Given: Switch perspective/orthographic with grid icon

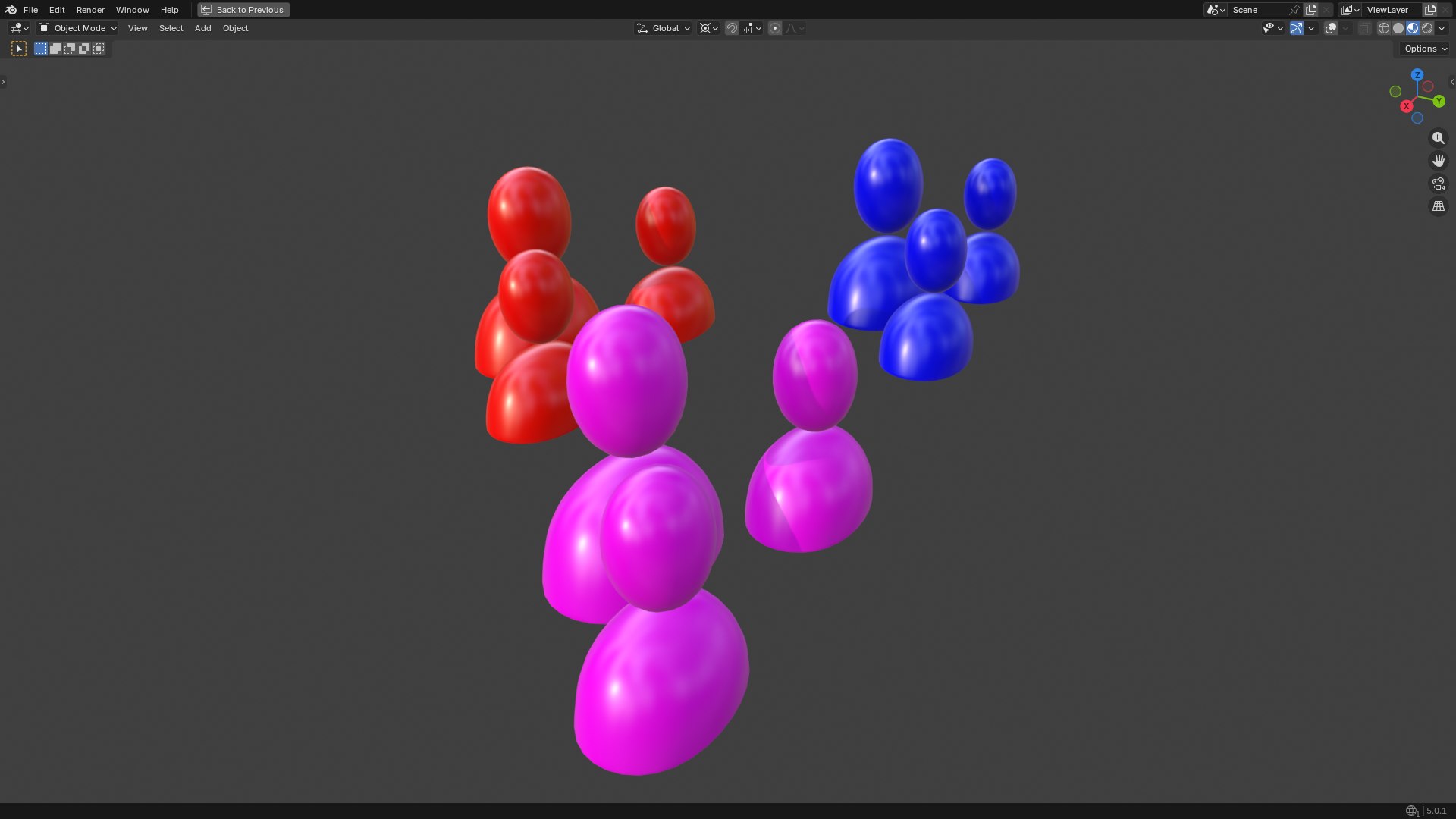Looking at the screenshot, I should click(1438, 206).
